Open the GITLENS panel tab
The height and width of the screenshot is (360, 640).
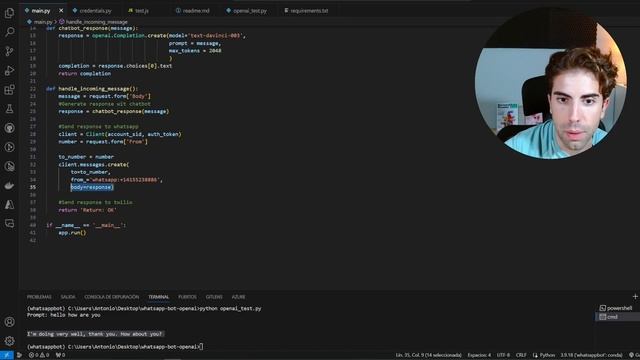(x=214, y=297)
